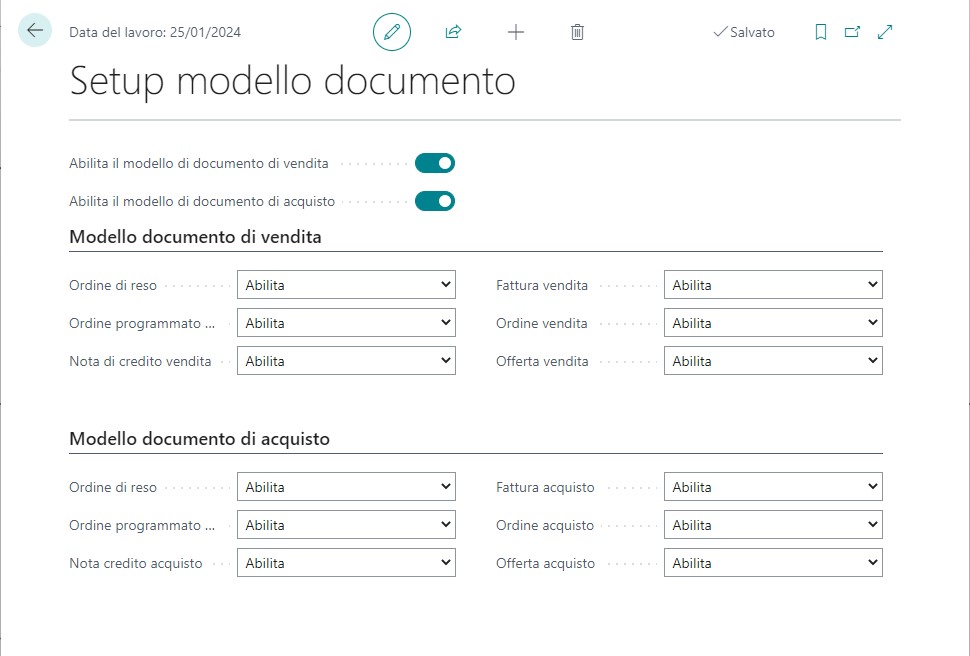Toggle Abilita il modello di documento di vendita
The image size is (970, 656).
(435, 163)
